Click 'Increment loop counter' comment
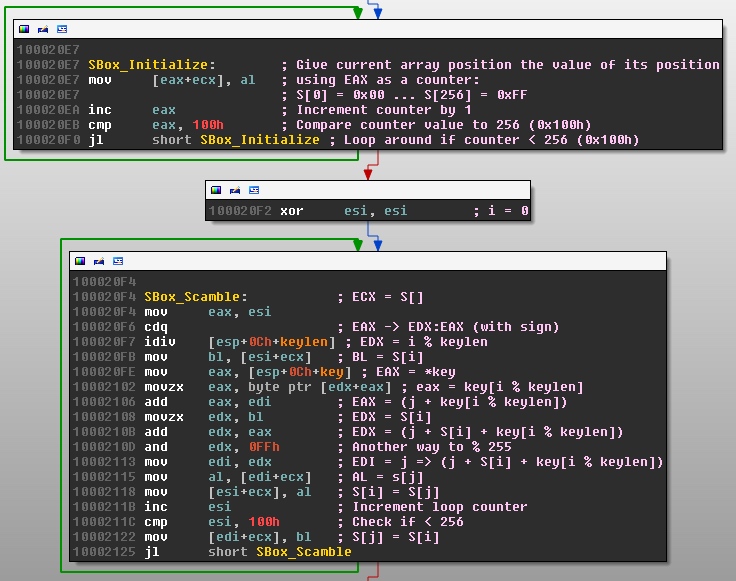736x581 pixels. pyautogui.click(x=440, y=507)
